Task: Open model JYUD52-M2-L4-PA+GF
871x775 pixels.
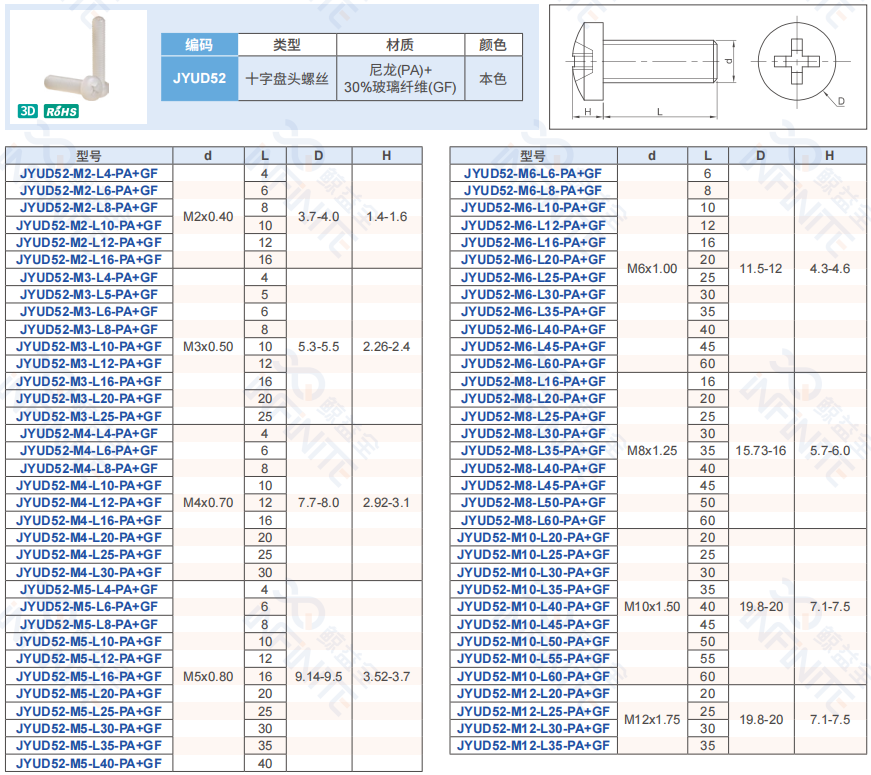Action: click(89, 173)
